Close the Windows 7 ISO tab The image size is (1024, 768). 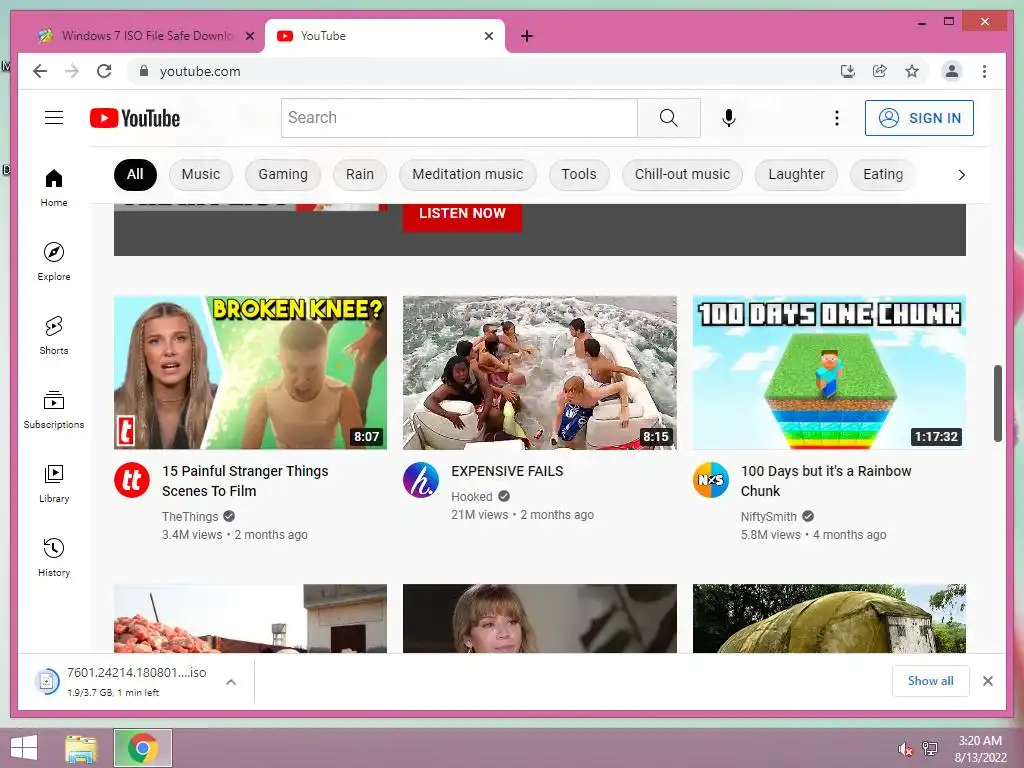point(249,36)
